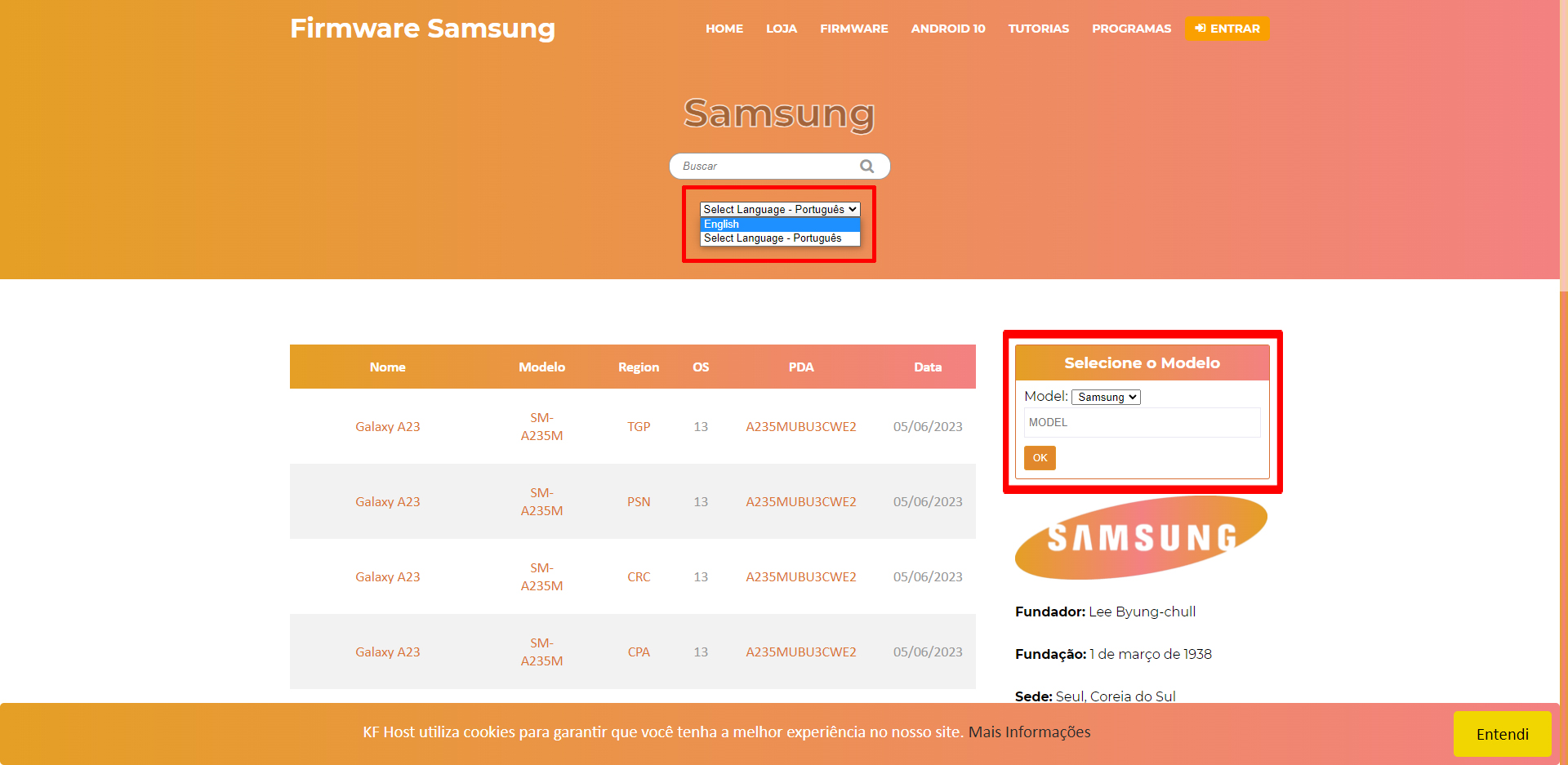The height and width of the screenshot is (765, 1568).
Task: Open Galaxy A23 link in TGP row
Action: tap(387, 427)
